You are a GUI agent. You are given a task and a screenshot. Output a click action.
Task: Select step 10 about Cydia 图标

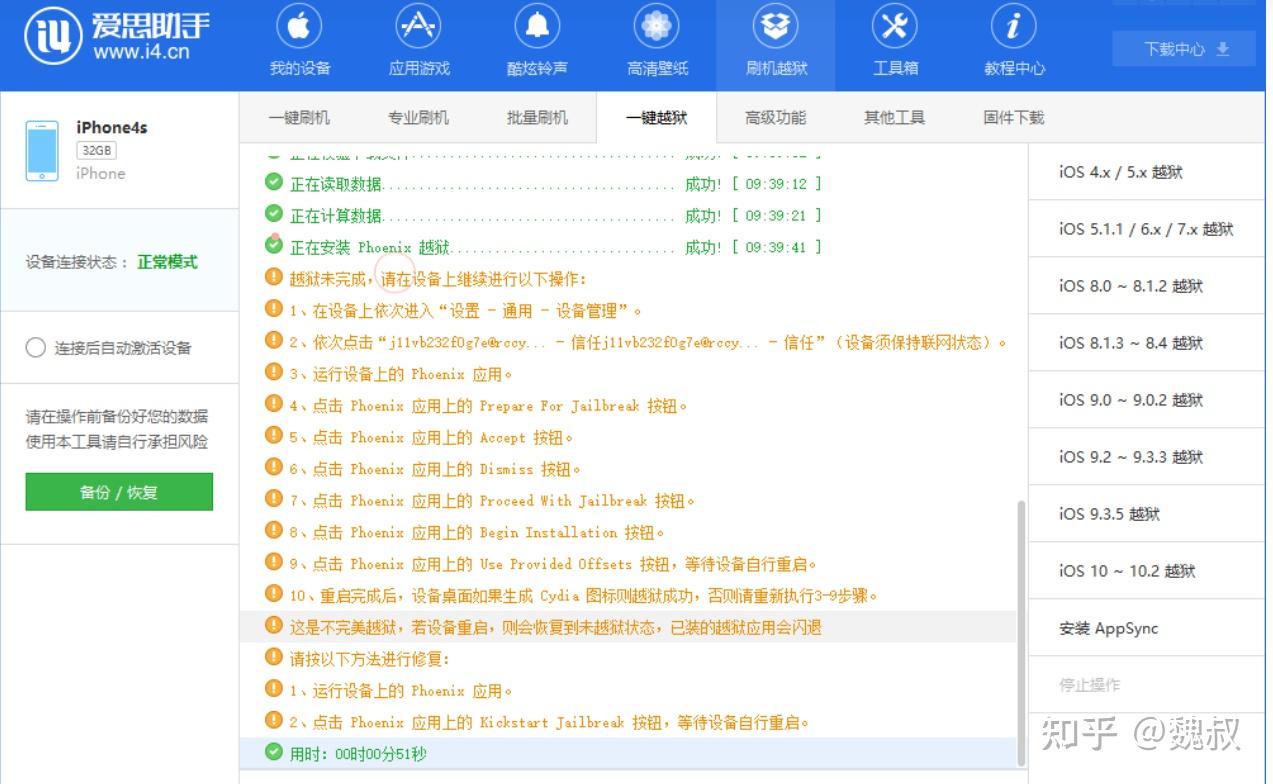[628, 595]
